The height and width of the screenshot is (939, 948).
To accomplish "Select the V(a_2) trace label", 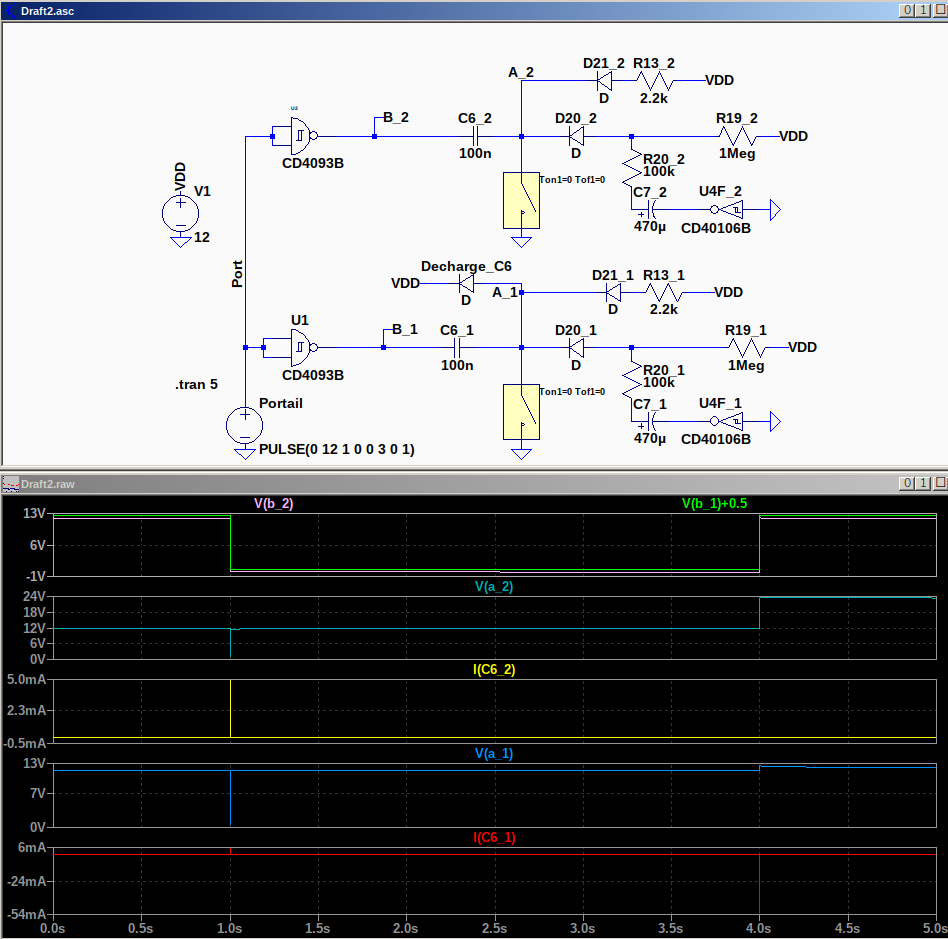I will [493, 586].
